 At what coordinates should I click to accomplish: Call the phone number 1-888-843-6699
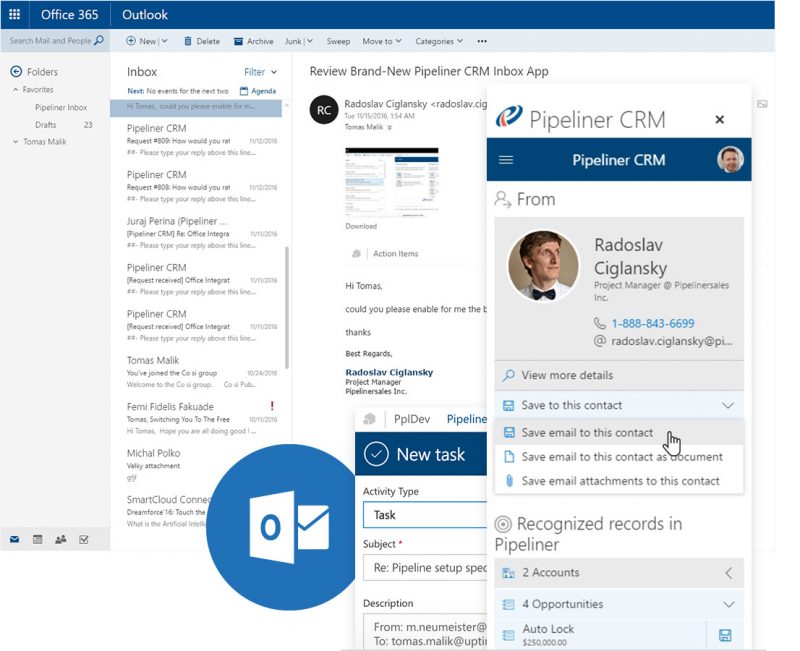[653, 323]
